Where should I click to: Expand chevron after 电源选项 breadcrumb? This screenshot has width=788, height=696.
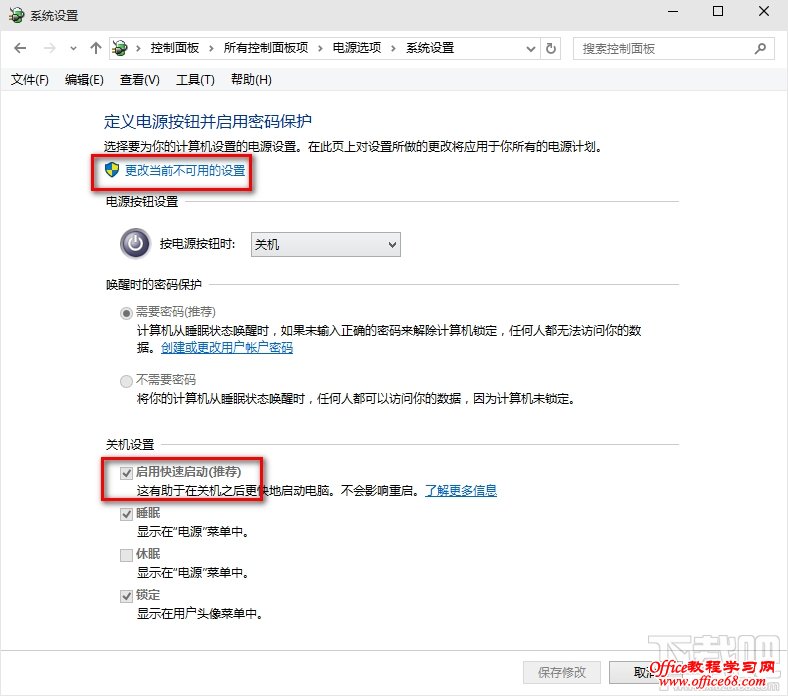pyautogui.click(x=393, y=48)
